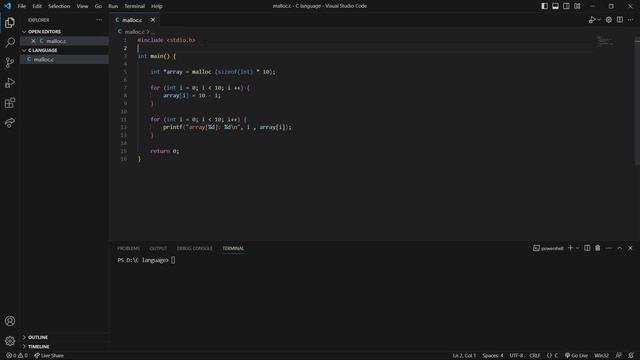The height and width of the screenshot is (360, 640).
Task: Open terminal panel more actions ellipsis
Action: 609,248
